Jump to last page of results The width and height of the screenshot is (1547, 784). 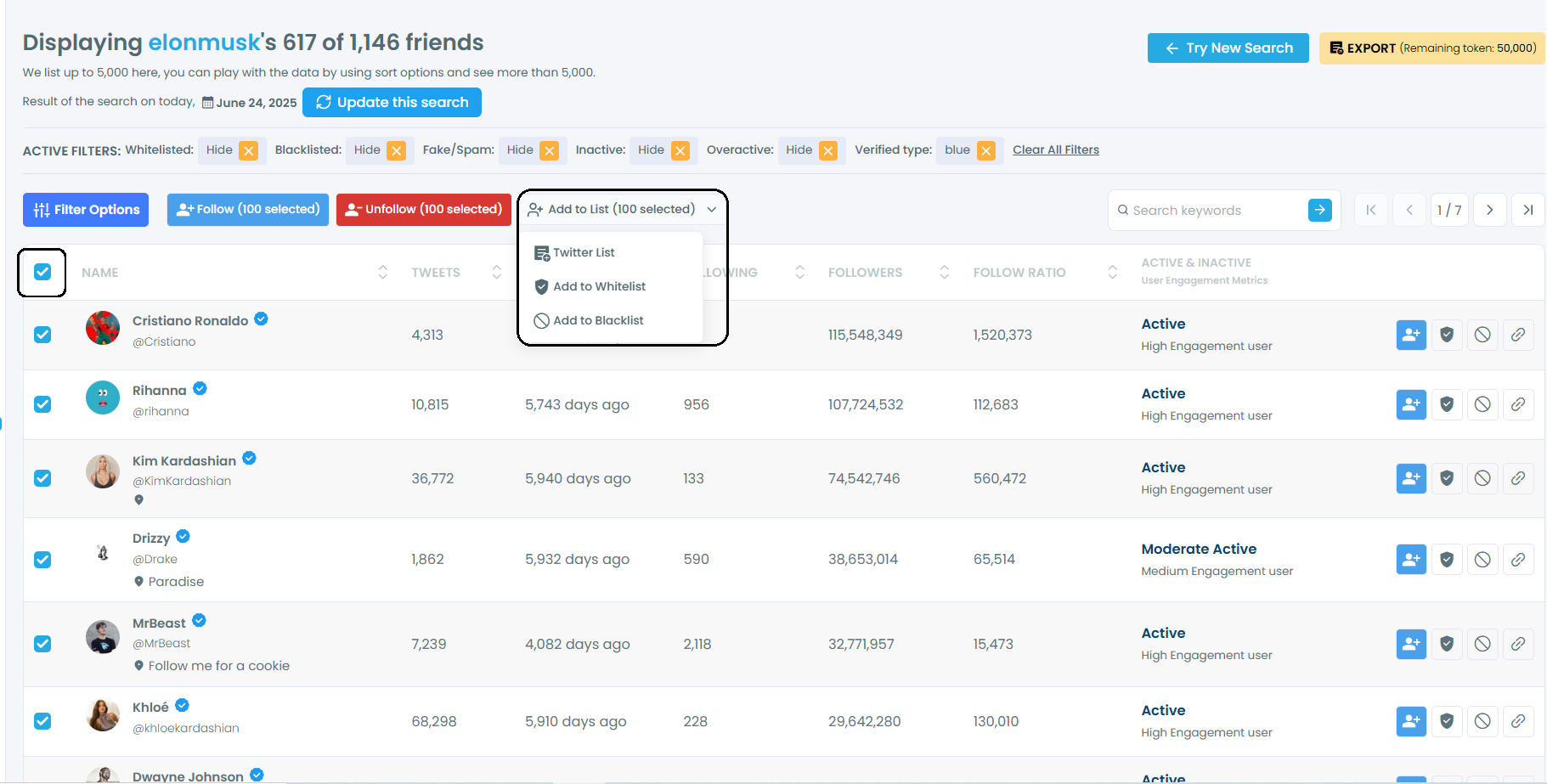coord(1528,210)
